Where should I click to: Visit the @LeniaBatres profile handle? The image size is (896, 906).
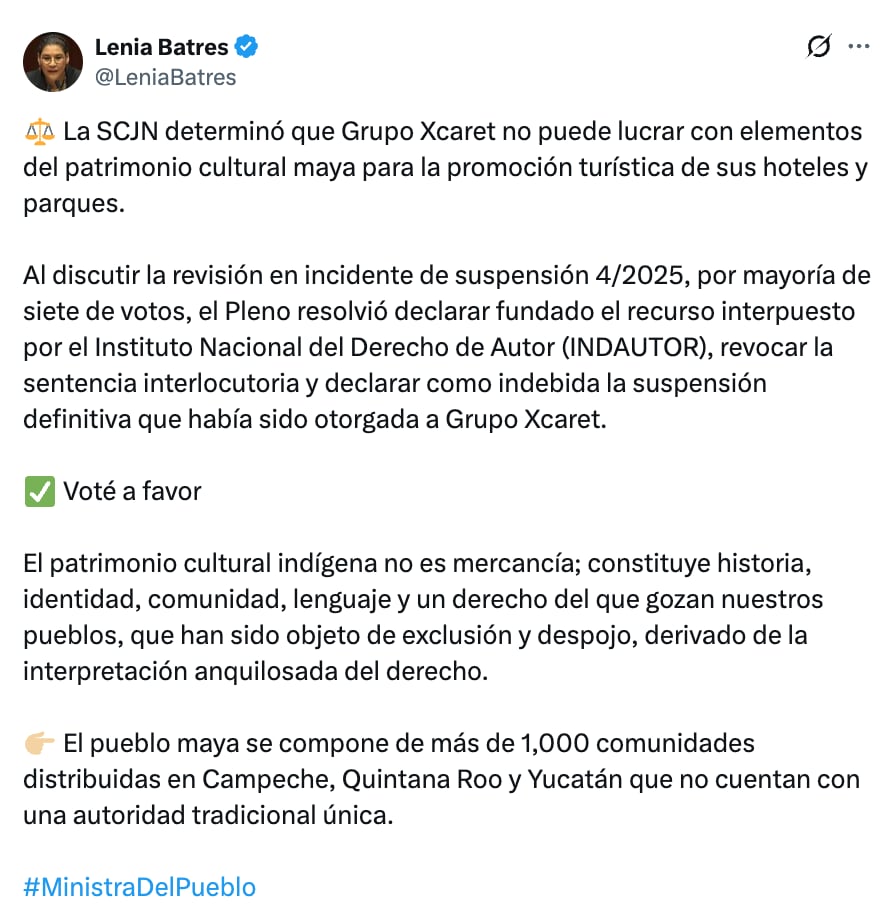pyautogui.click(x=164, y=77)
